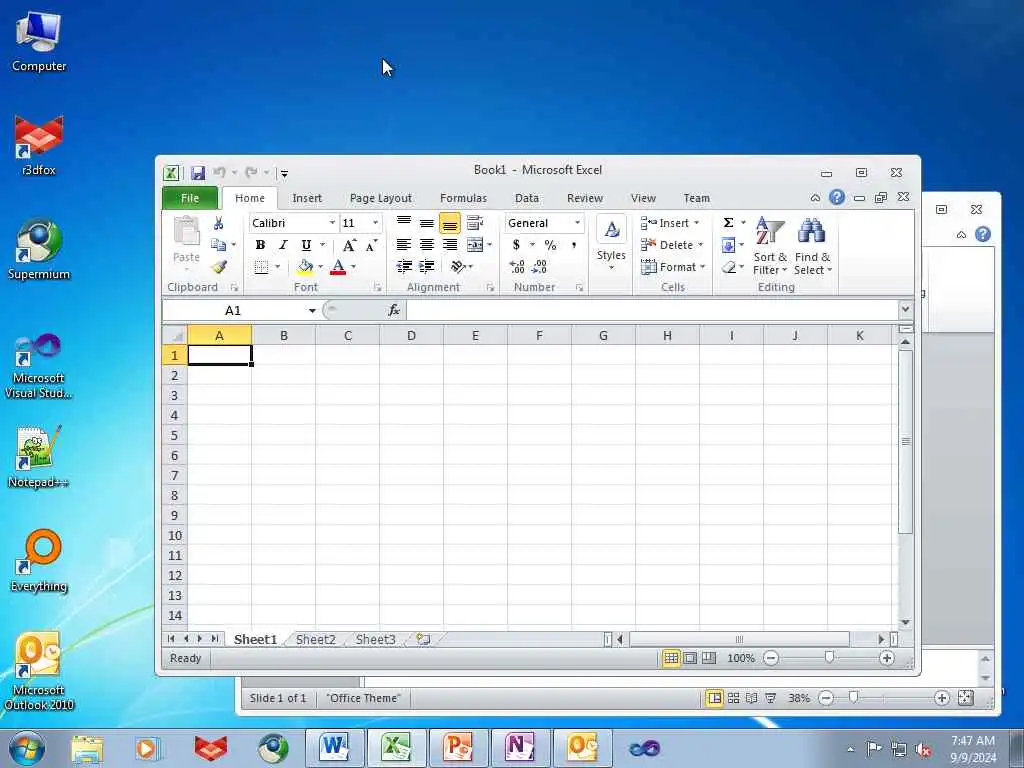1024x768 pixels.
Task: Expand the Styles dropdown
Action: [611, 244]
